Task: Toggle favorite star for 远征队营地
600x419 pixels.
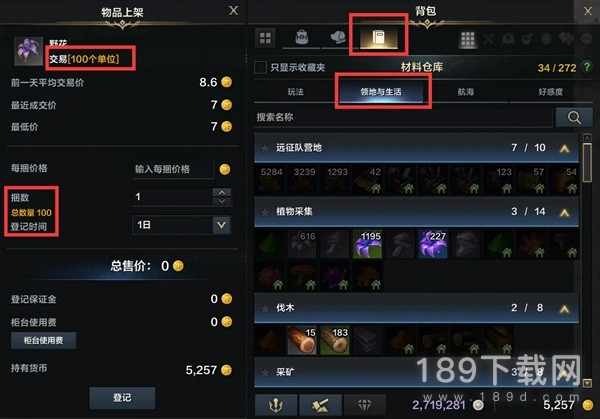Action: point(264,148)
